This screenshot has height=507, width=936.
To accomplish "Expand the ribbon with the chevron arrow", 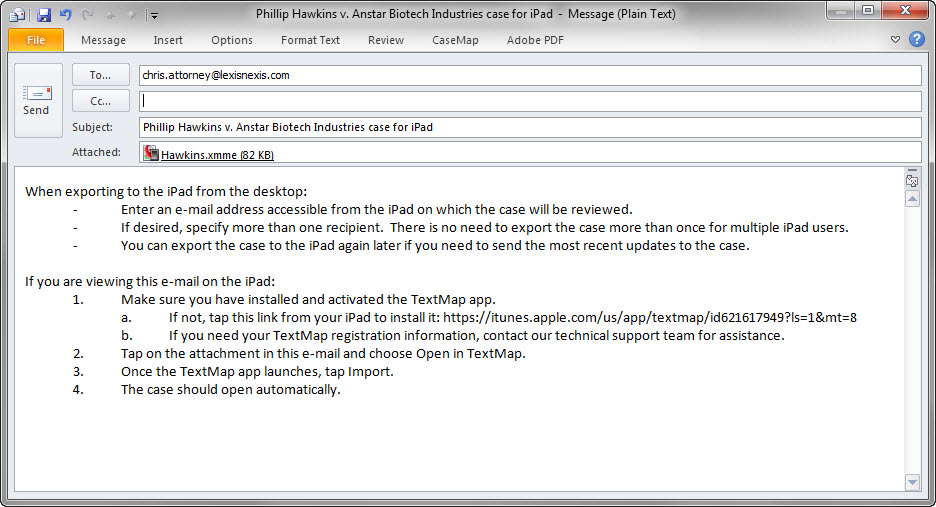I will [x=895, y=39].
